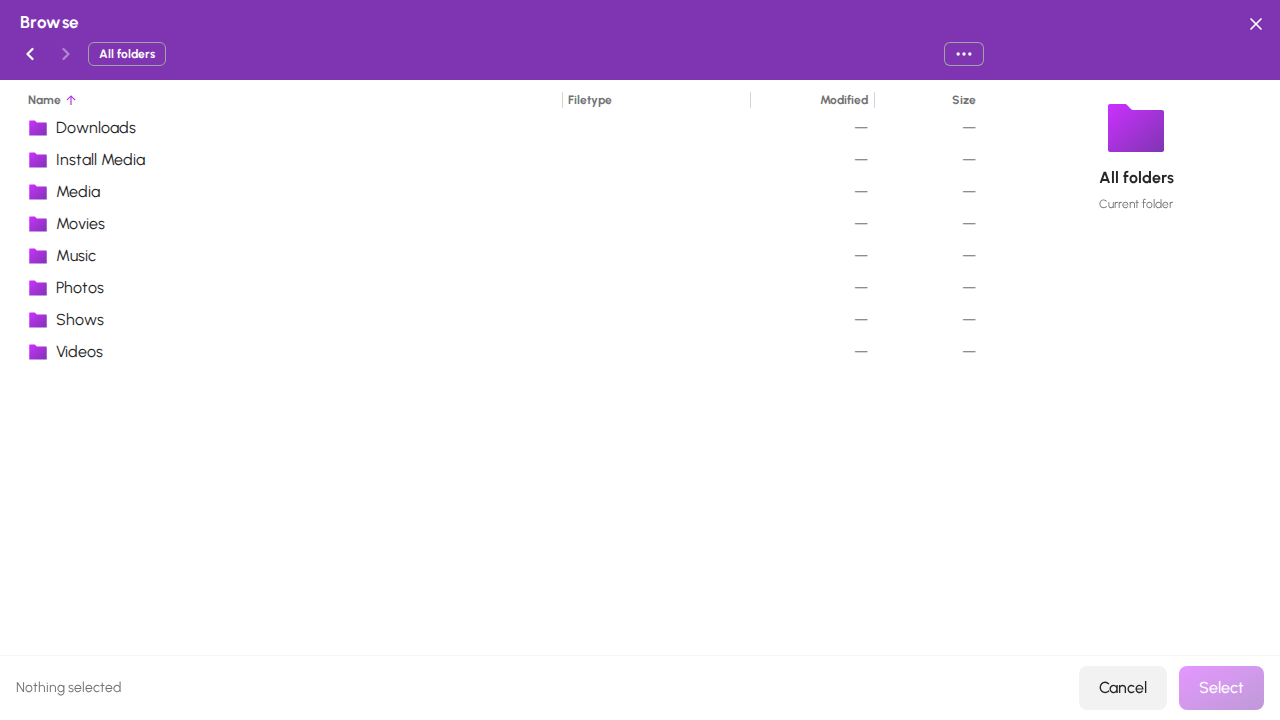Click the Select button
The width and height of the screenshot is (1280, 720).
coord(1221,688)
